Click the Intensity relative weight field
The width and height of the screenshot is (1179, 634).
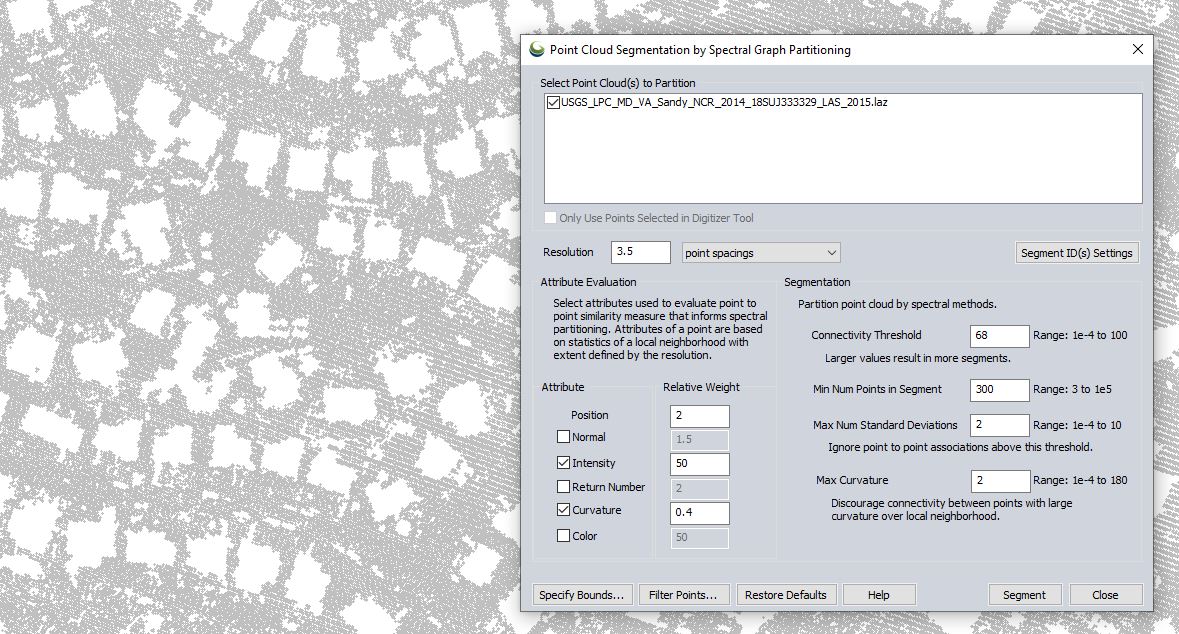click(699, 463)
